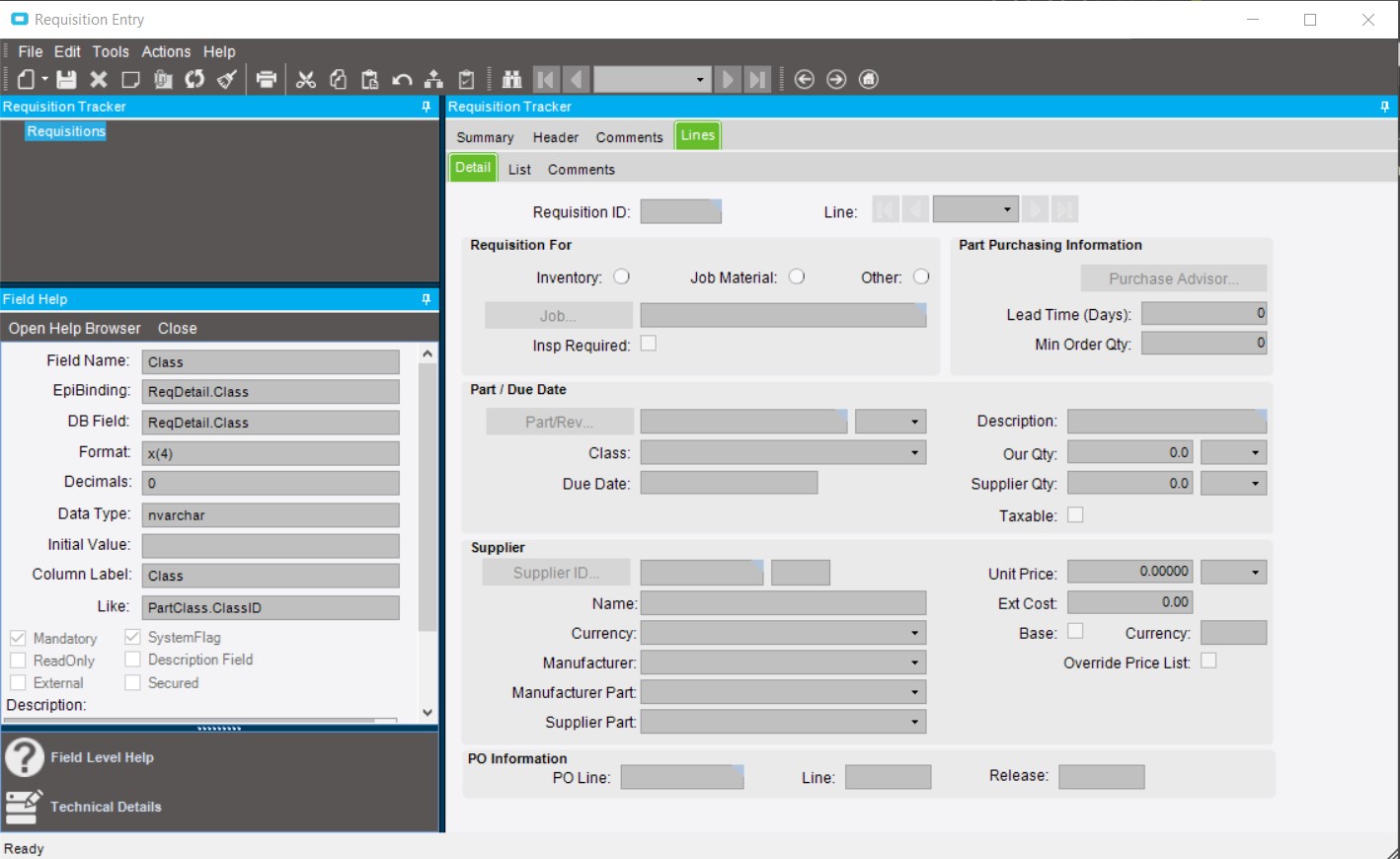Select the Job Material radio button
Screen dimensions: 1400x859
click(x=797, y=277)
